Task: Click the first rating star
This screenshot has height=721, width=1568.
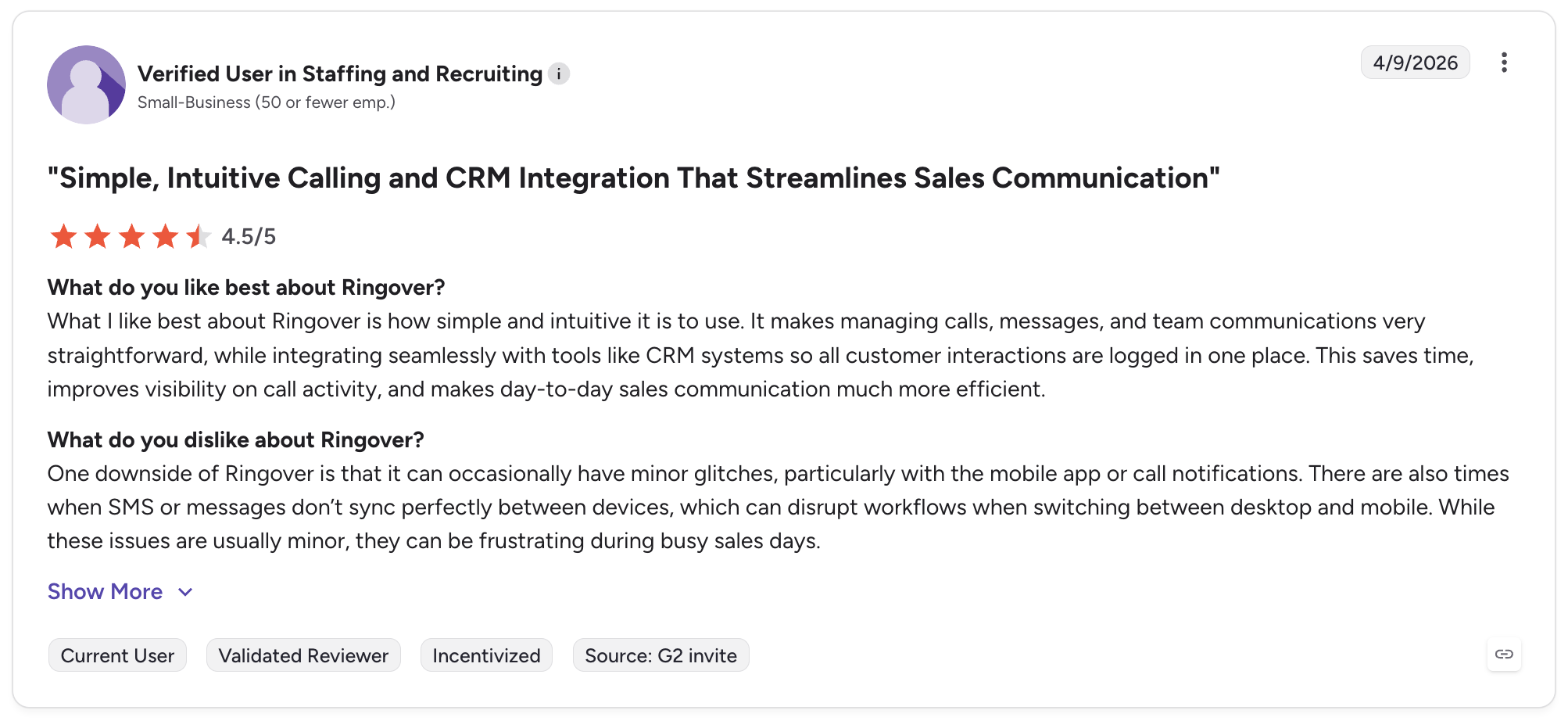Action: coord(63,236)
